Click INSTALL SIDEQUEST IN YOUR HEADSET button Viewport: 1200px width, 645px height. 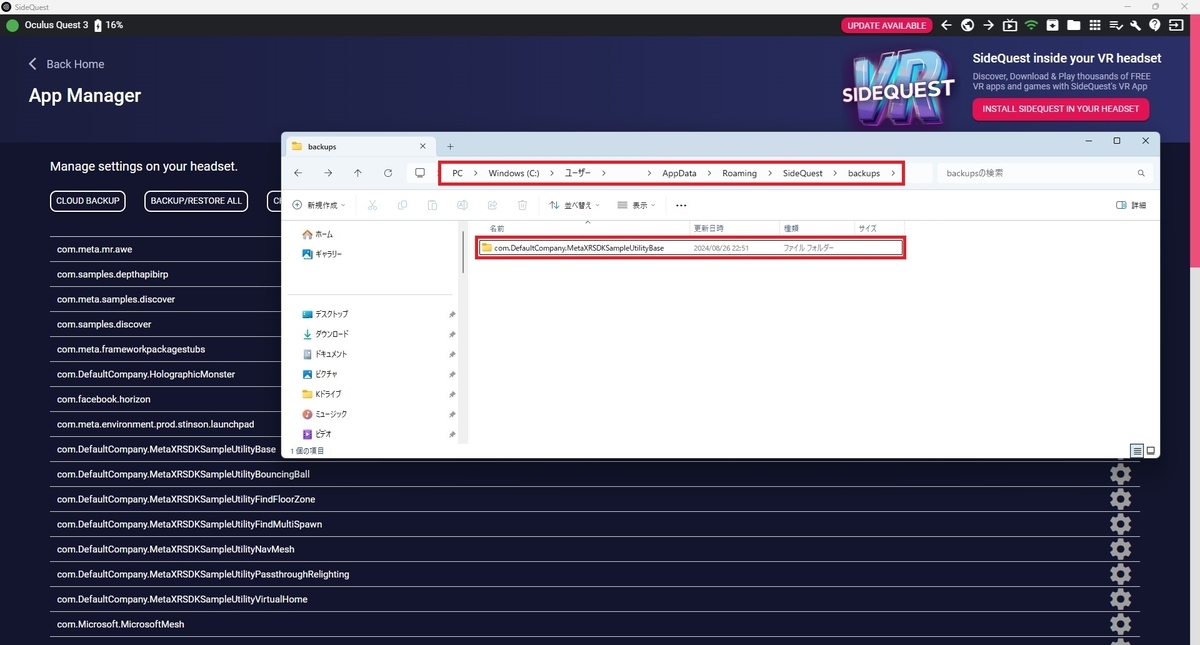[x=1061, y=109]
